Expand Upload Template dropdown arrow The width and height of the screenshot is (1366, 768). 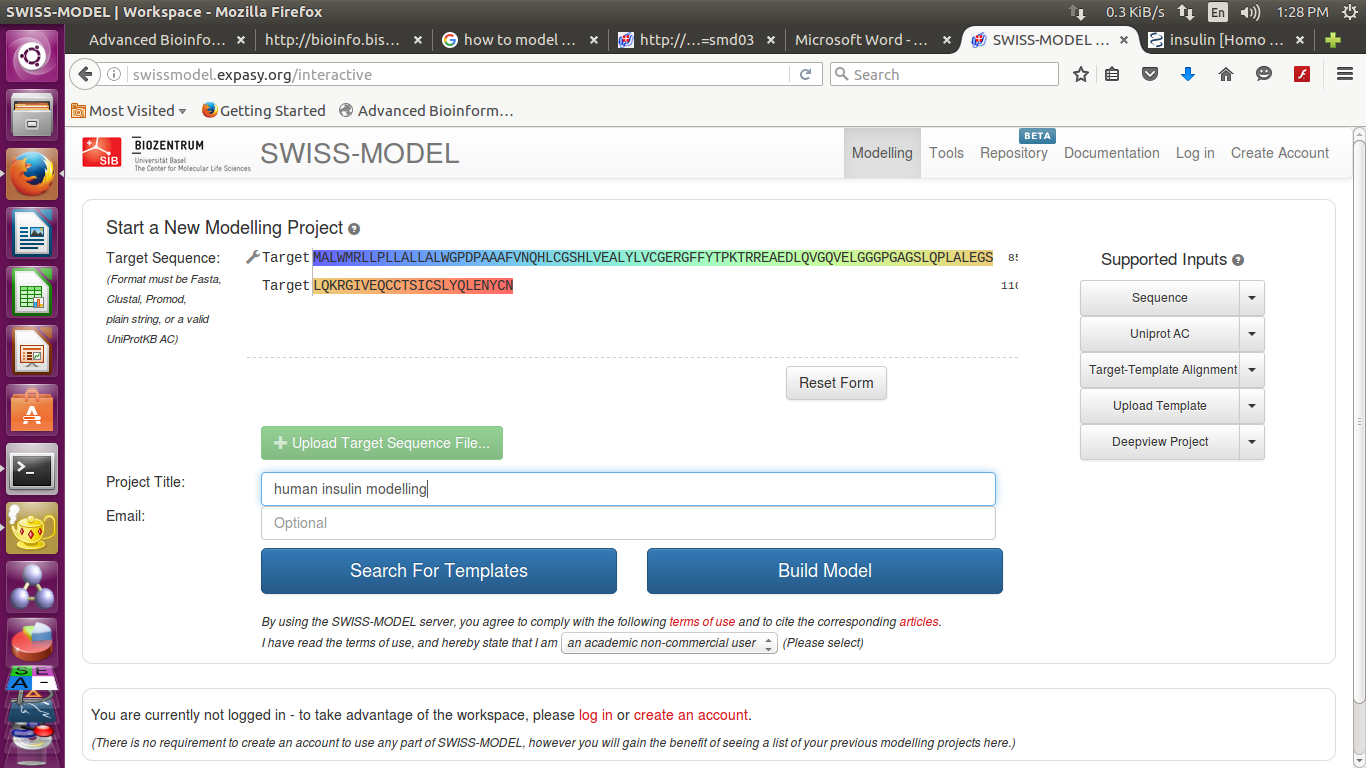pos(1252,406)
